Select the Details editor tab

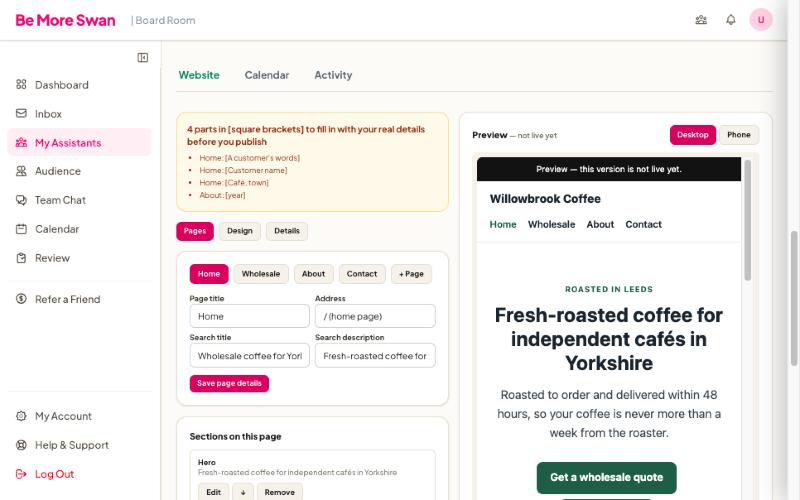(x=287, y=231)
